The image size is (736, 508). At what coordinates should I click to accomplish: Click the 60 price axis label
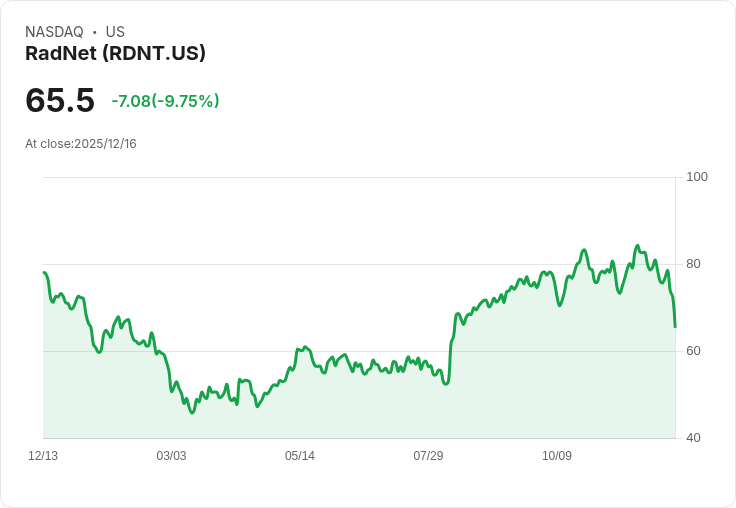[693, 351]
